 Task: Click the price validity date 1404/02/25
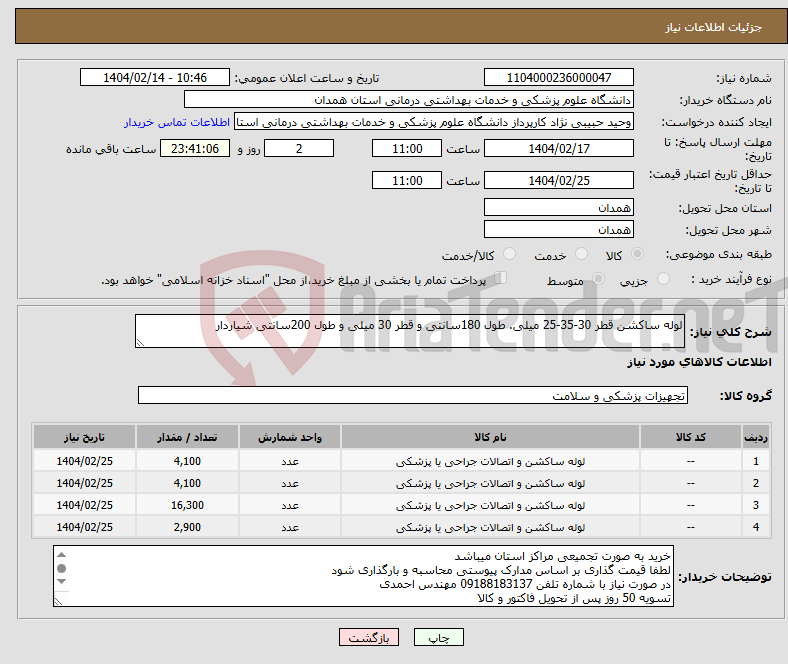(558, 180)
